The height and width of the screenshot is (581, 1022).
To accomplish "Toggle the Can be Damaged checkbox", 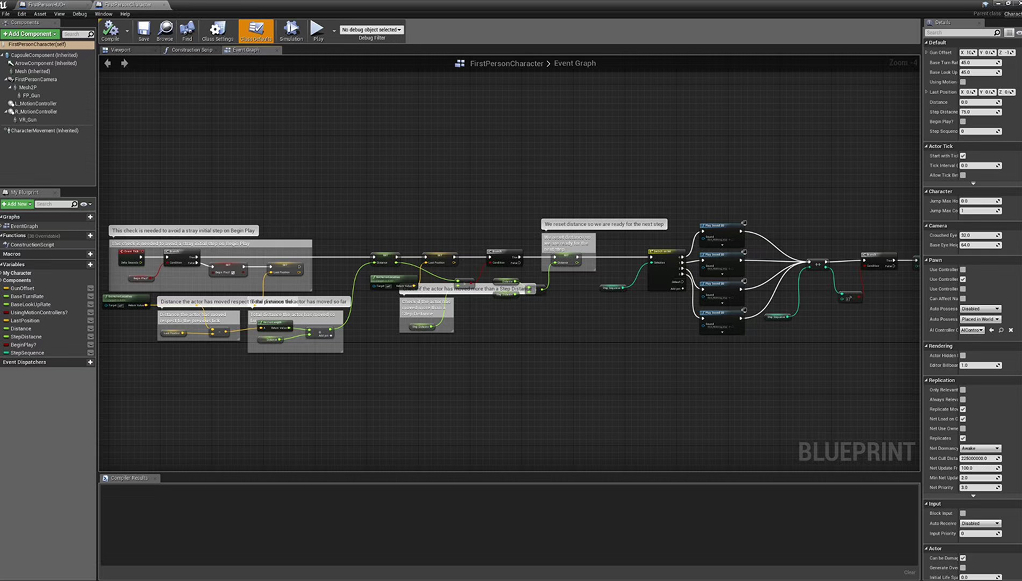I will pyautogui.click(x=963, y=558).
